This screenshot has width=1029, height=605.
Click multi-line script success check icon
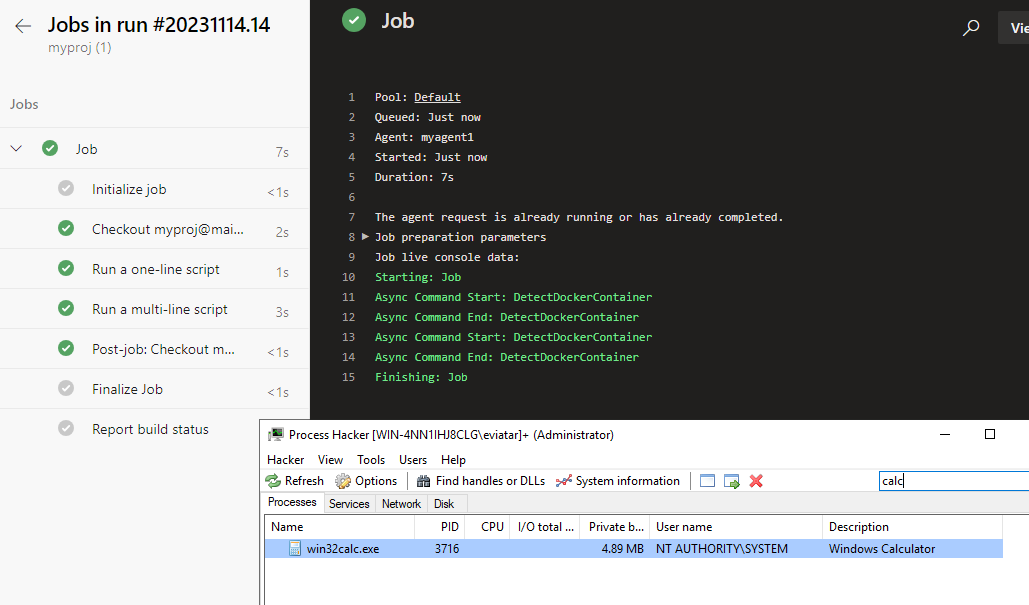click(x=66, y=308)
